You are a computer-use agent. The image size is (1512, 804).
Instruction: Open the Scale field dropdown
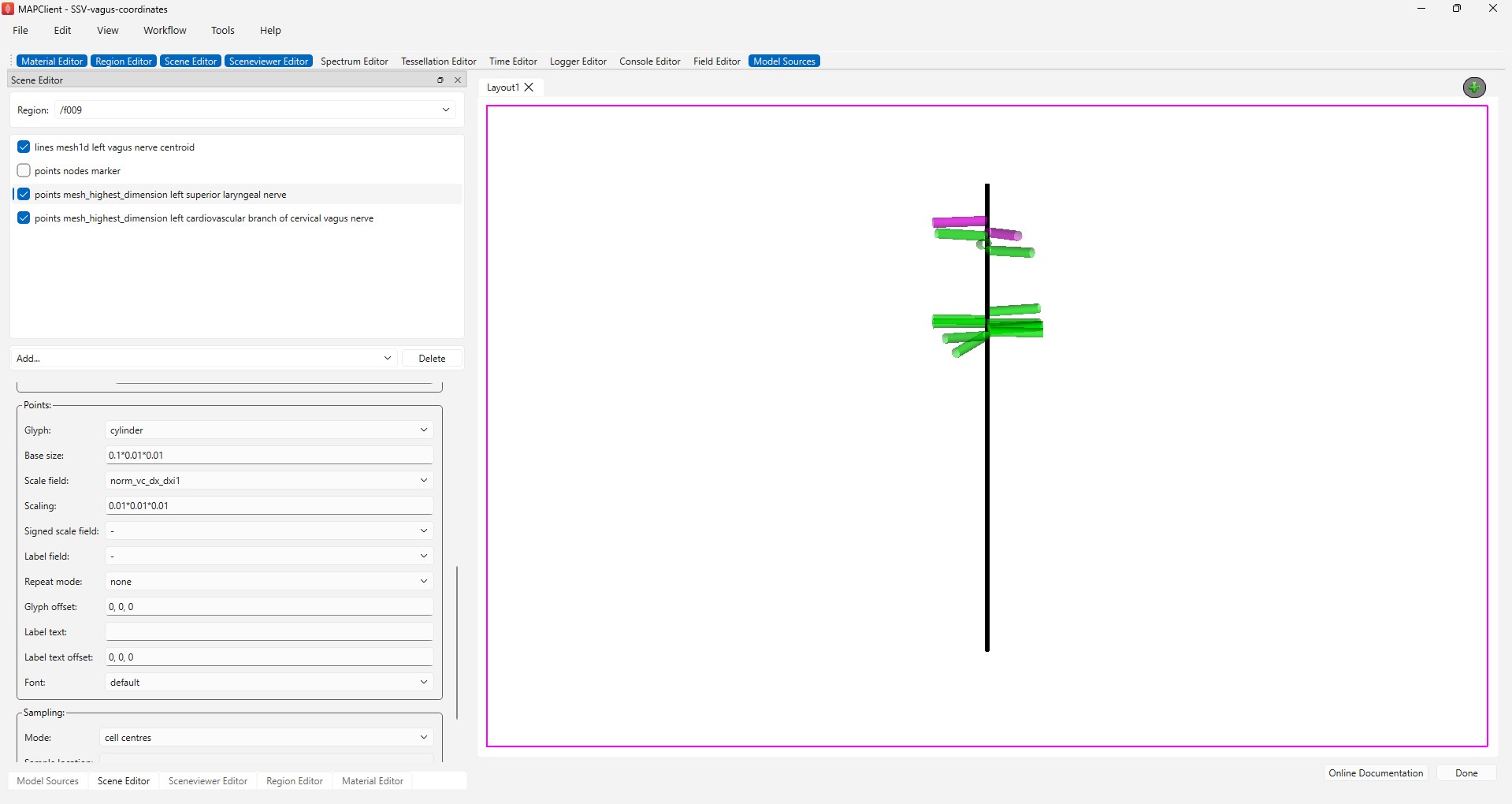click(x=269, y=481)
